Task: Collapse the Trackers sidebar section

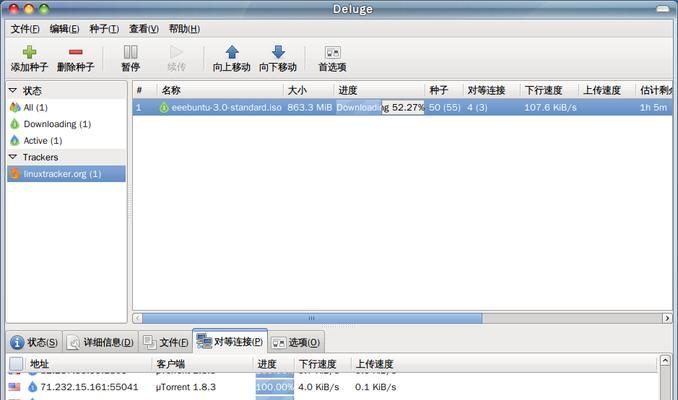Action: [13, 157]
